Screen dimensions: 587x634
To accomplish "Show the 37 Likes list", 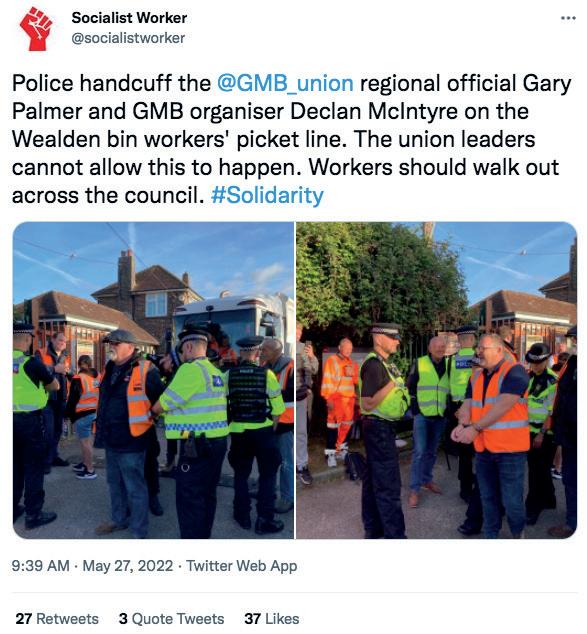I will [272, 619].
